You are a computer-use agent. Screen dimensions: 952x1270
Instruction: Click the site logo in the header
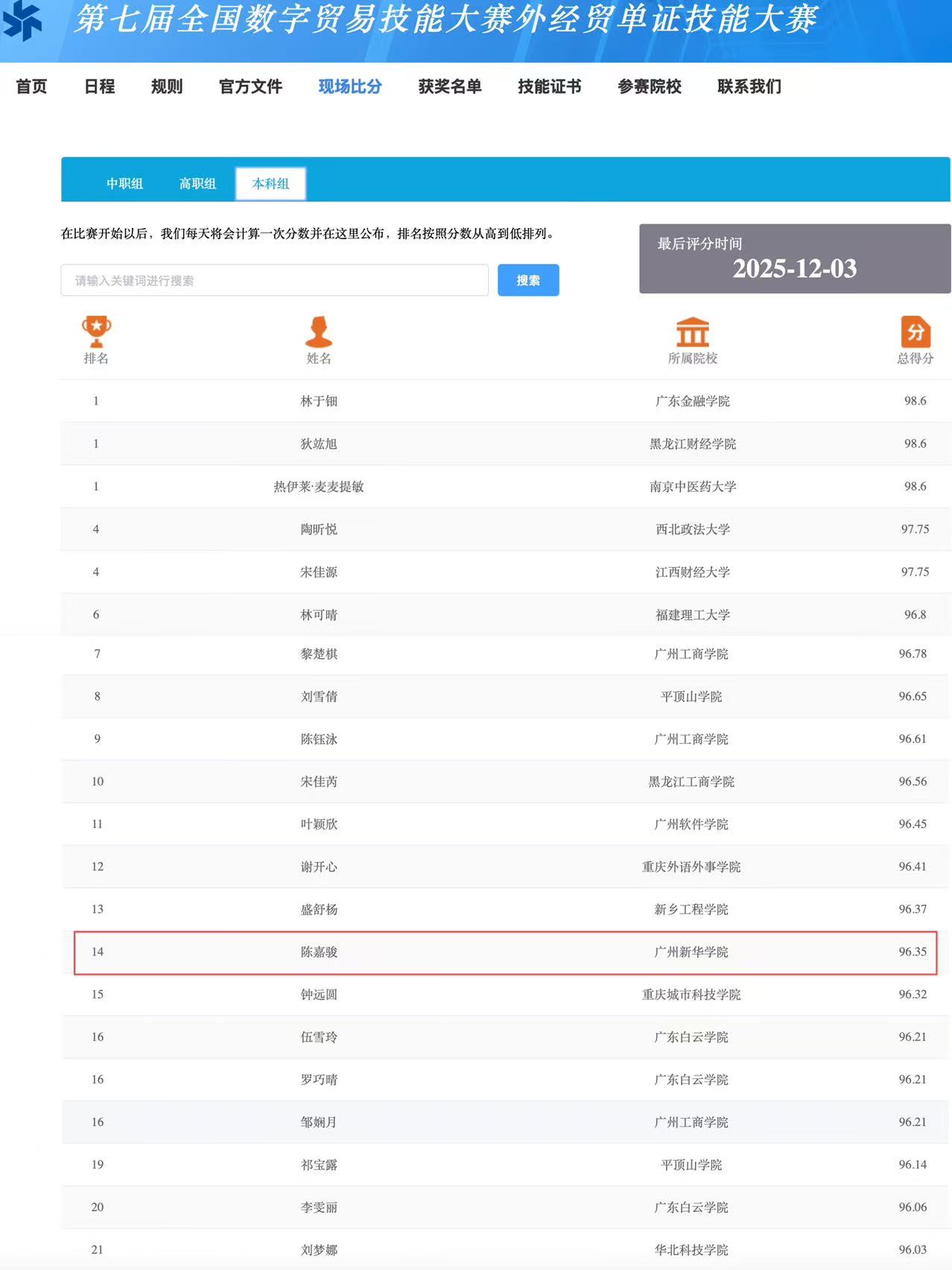point(22,20)
